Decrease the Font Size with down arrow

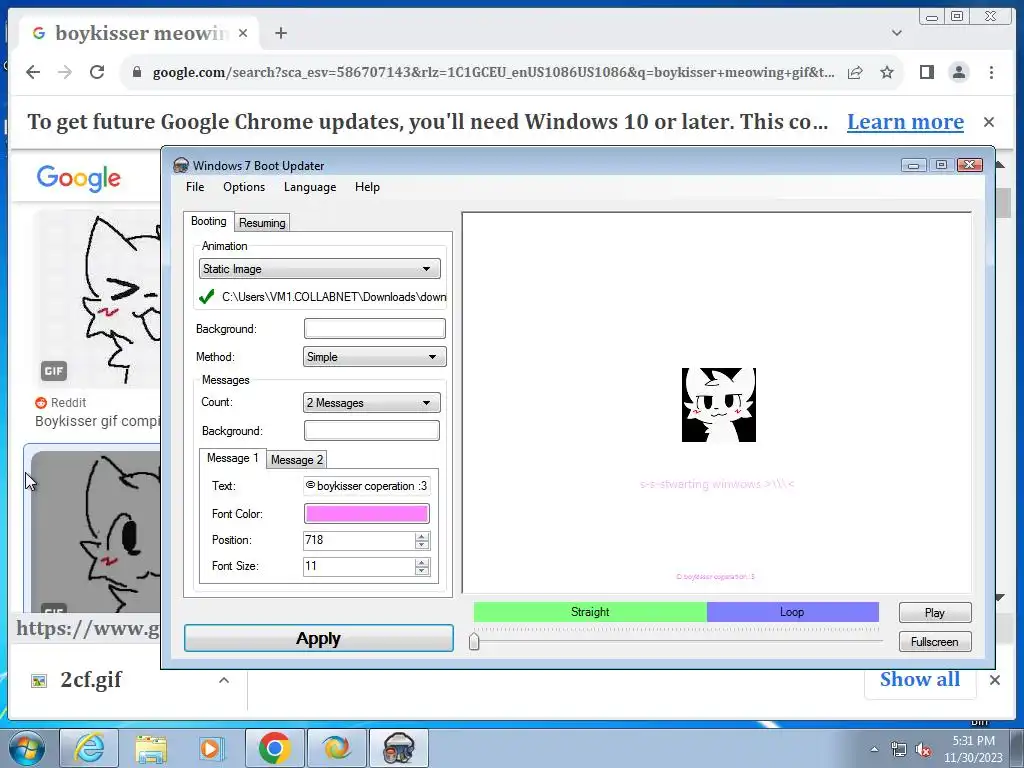coord(422,571)
